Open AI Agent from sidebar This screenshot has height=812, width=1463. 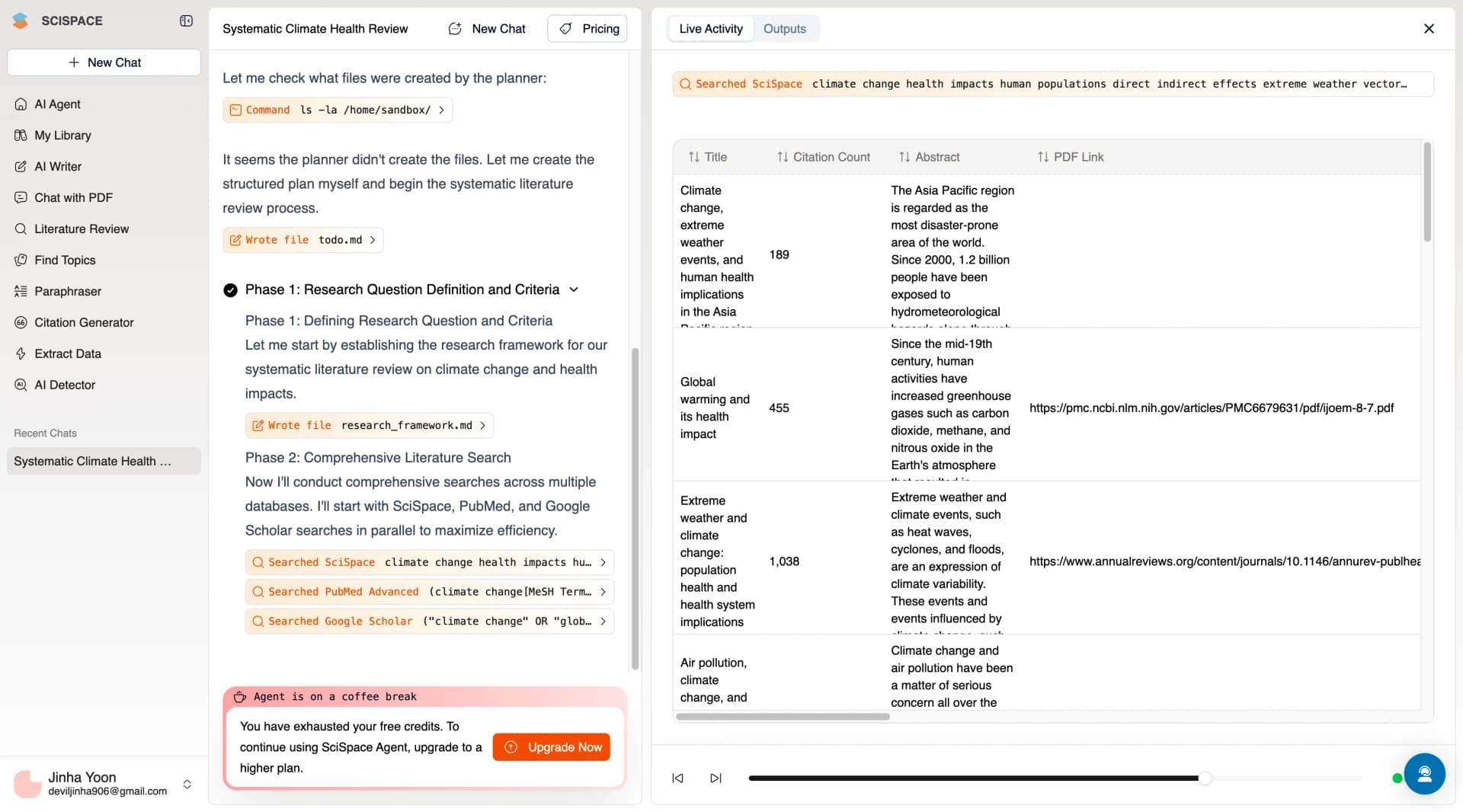[104, 104]
